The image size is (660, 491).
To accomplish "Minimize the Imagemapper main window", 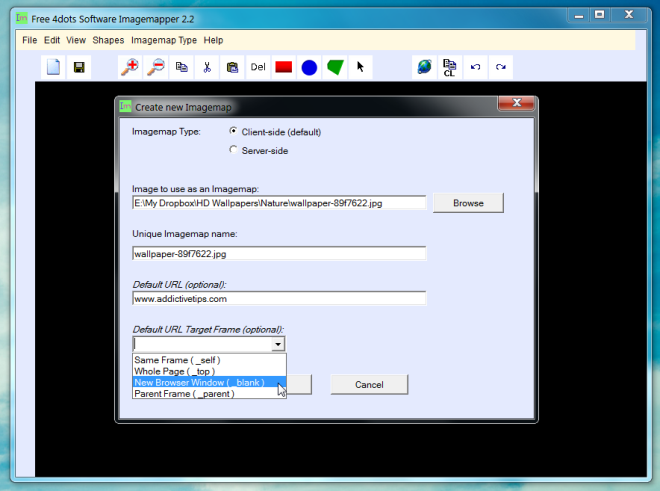I will pos(579,16).
